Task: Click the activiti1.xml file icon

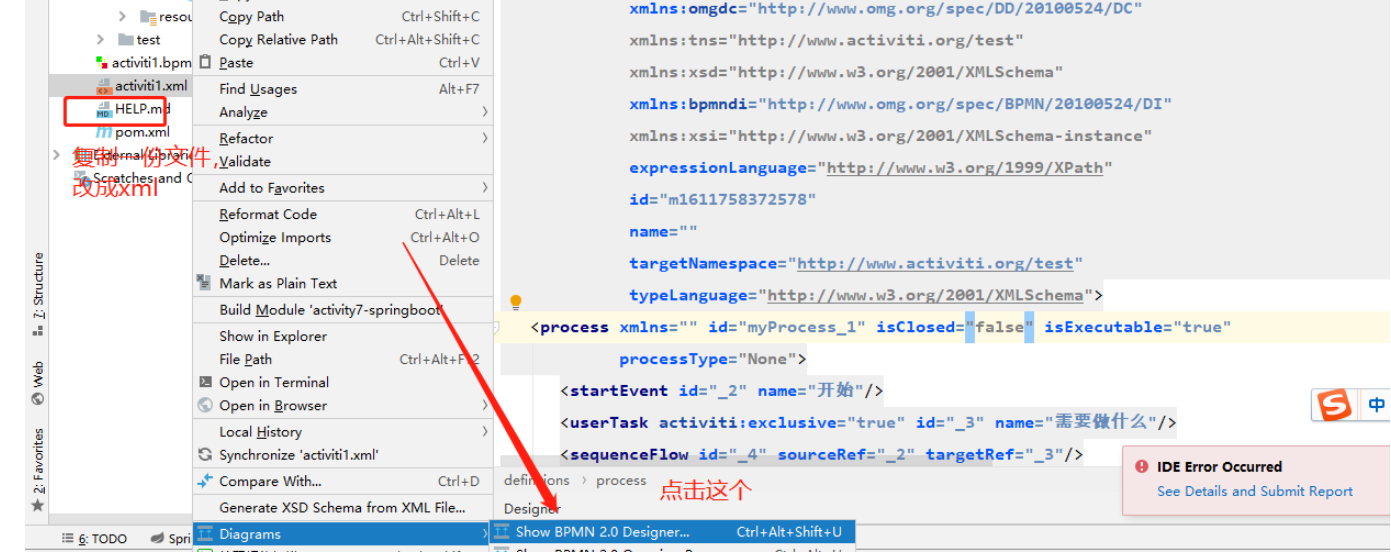Action: [104, 87]
